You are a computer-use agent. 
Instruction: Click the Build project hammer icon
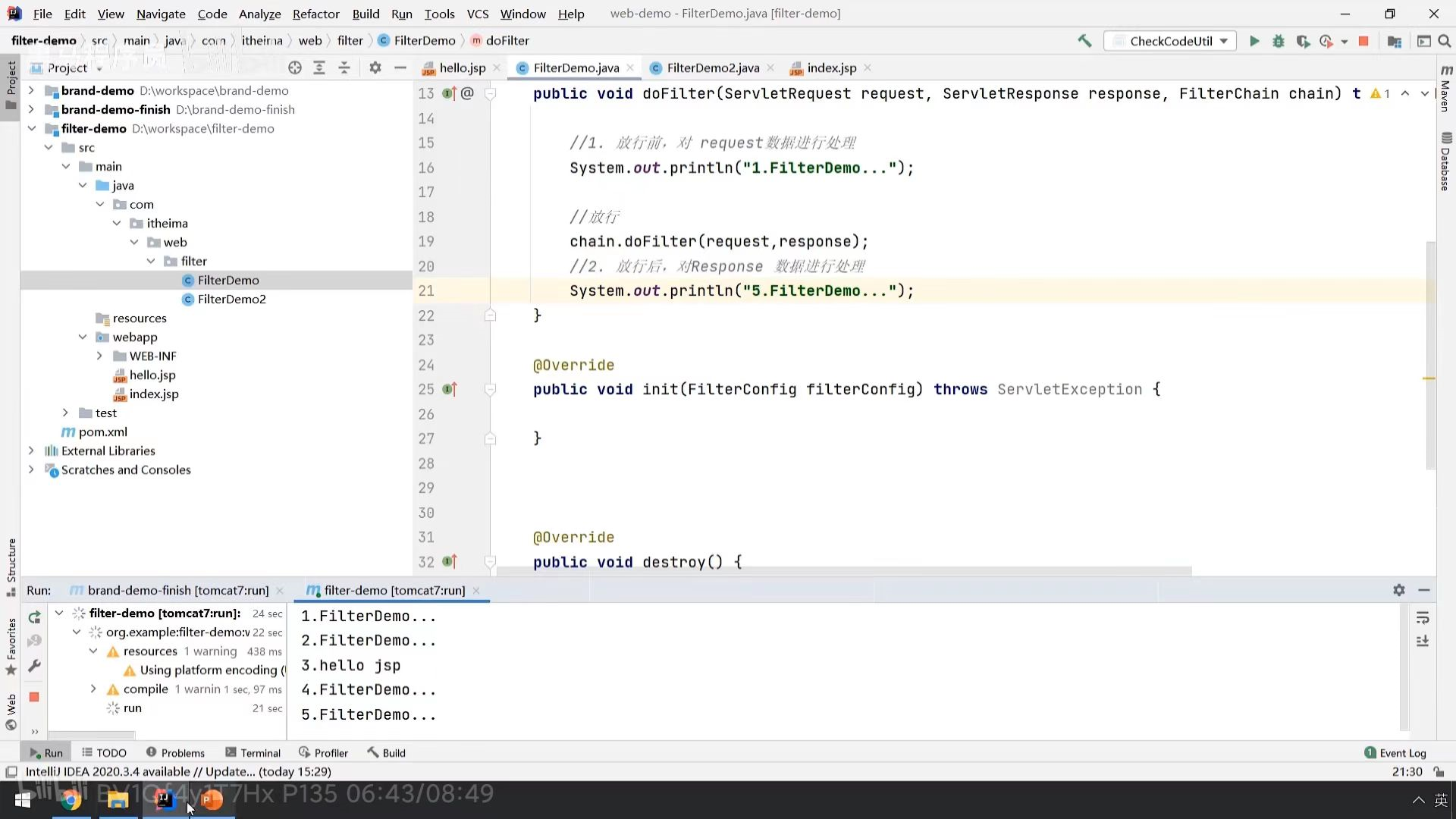[x=1084, y=41]
